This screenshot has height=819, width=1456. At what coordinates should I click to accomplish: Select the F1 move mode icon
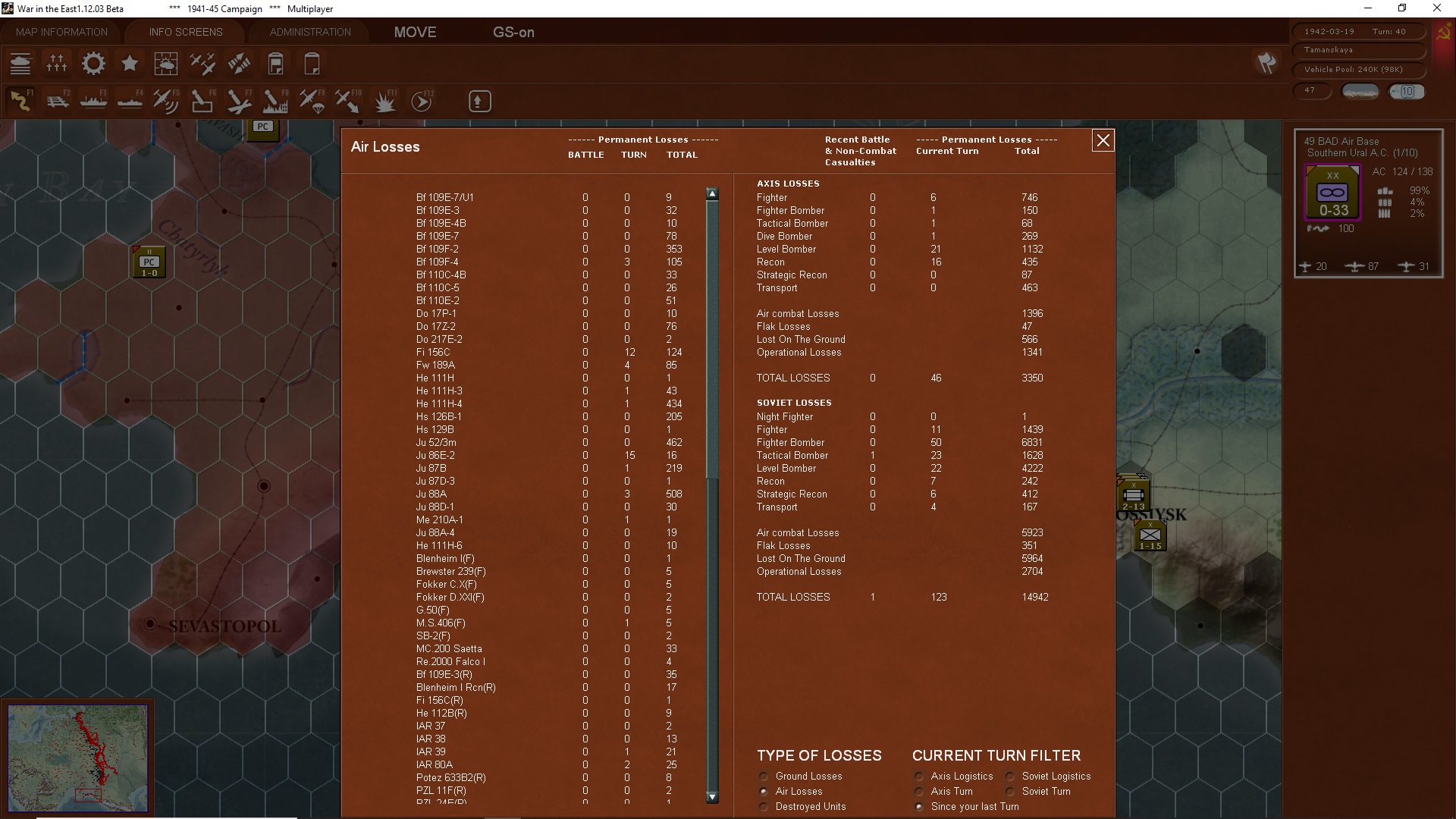point(20,101)
